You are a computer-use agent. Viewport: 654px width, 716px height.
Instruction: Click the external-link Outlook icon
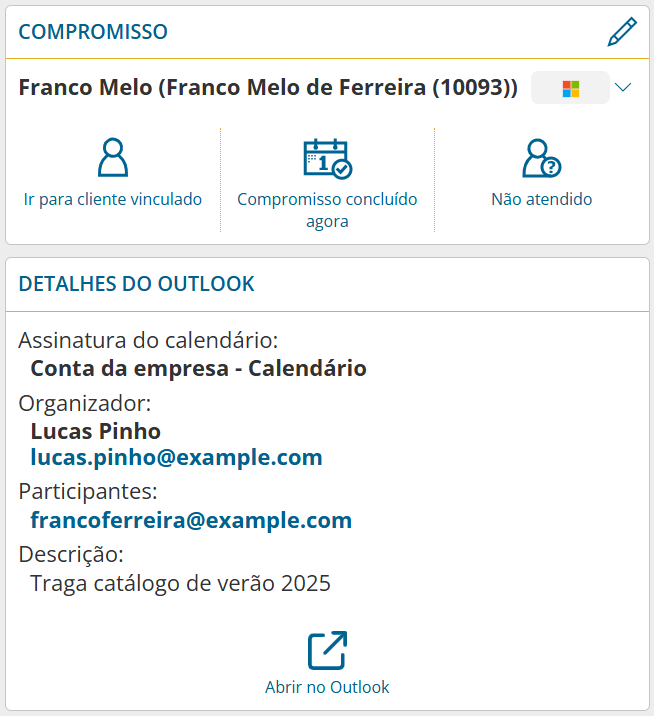[x=327, y=650]
